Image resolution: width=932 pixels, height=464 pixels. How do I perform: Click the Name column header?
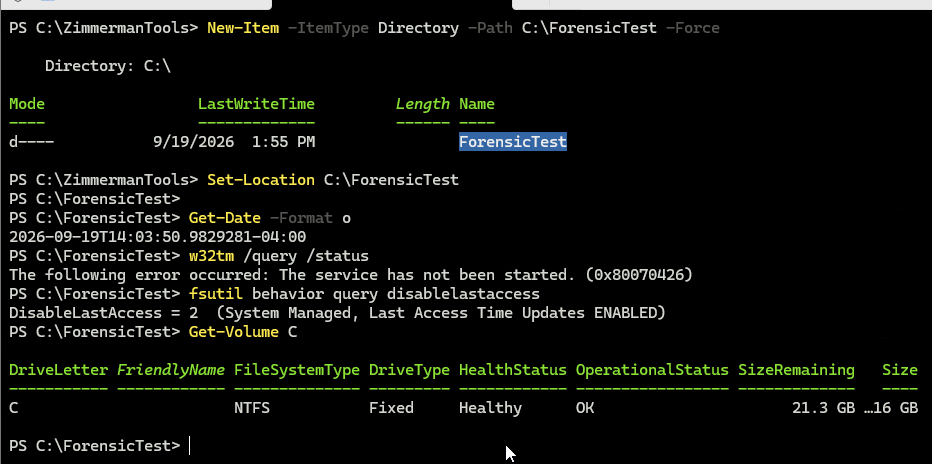(477, 104)
